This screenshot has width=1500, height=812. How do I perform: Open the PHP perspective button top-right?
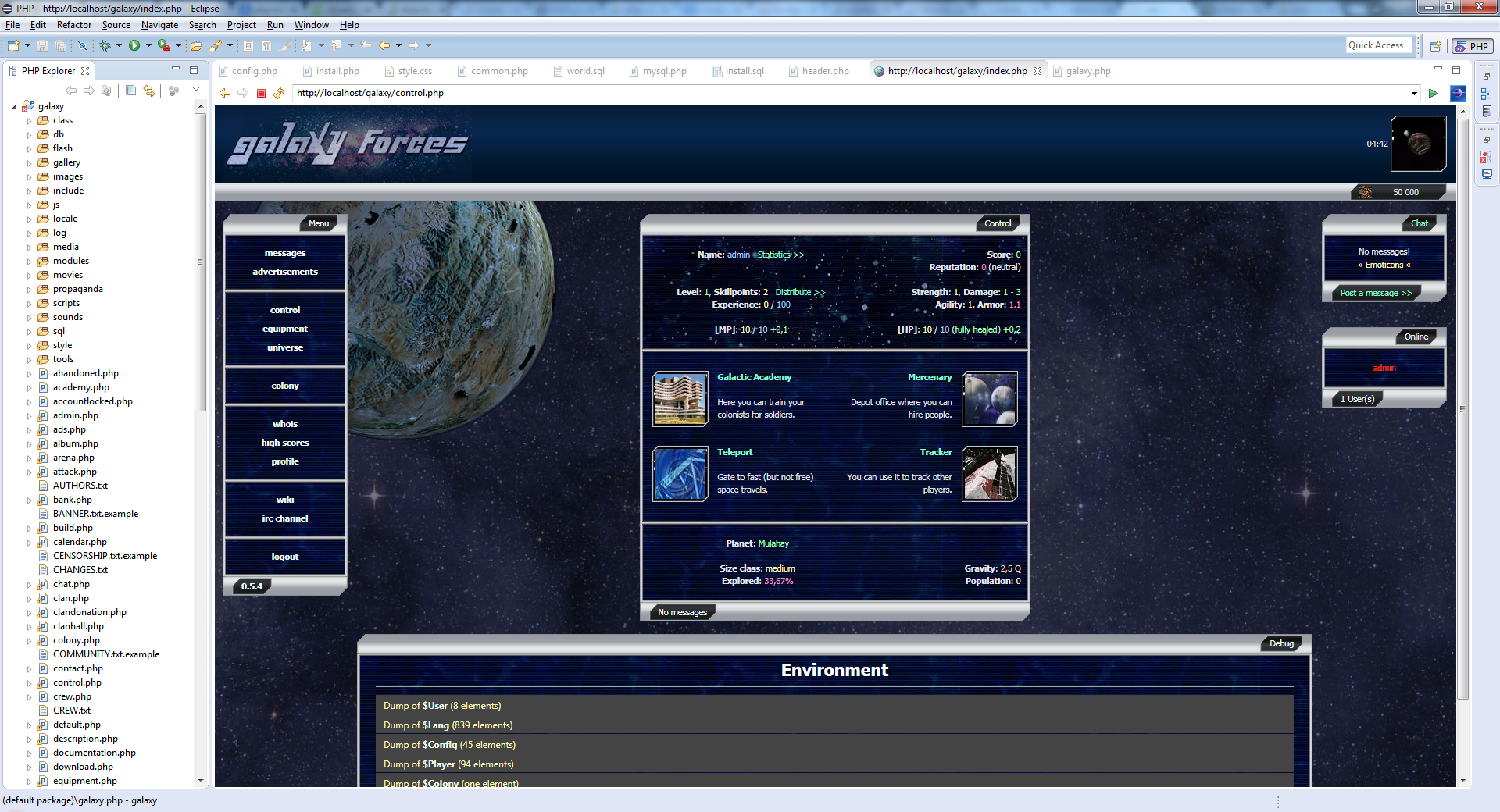pyautogui.click(x=1472, y=45)
